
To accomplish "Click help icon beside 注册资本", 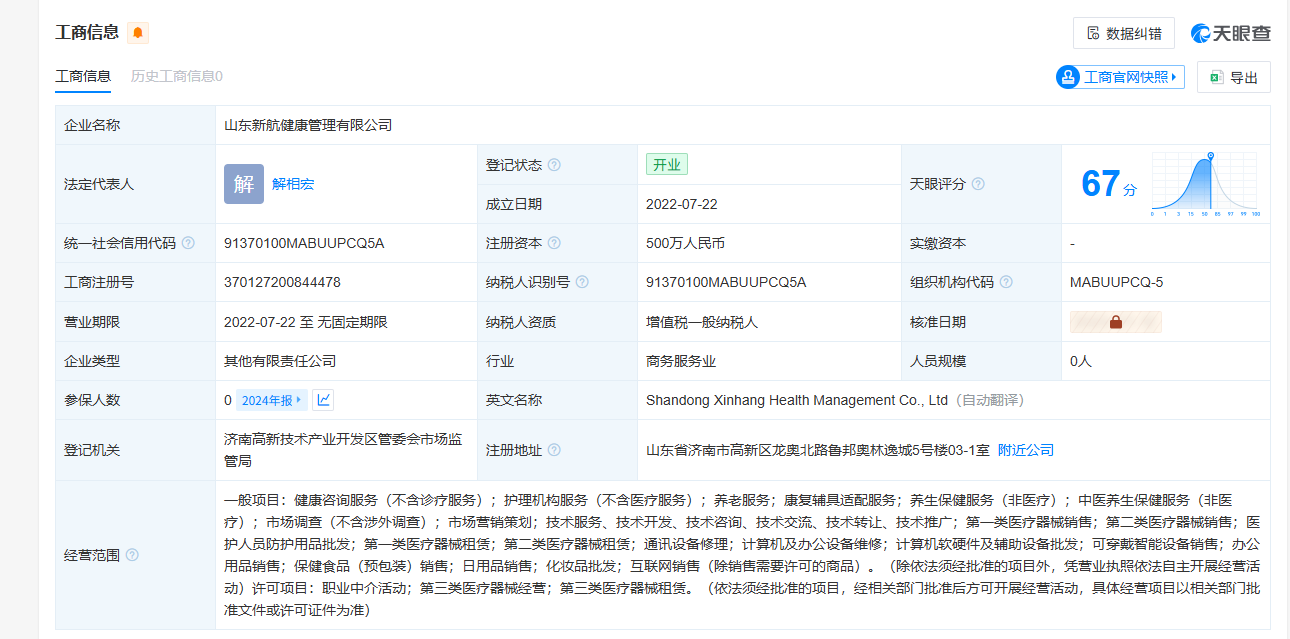I will click(554, 243).
